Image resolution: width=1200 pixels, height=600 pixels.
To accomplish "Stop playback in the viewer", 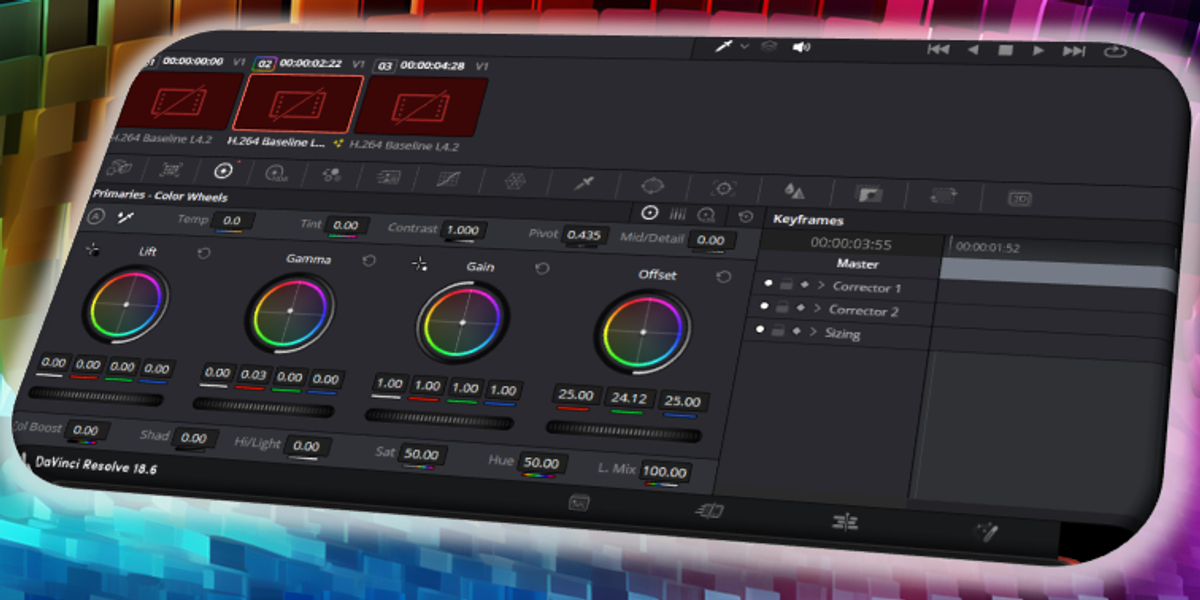I will [x=1006, y=49].
